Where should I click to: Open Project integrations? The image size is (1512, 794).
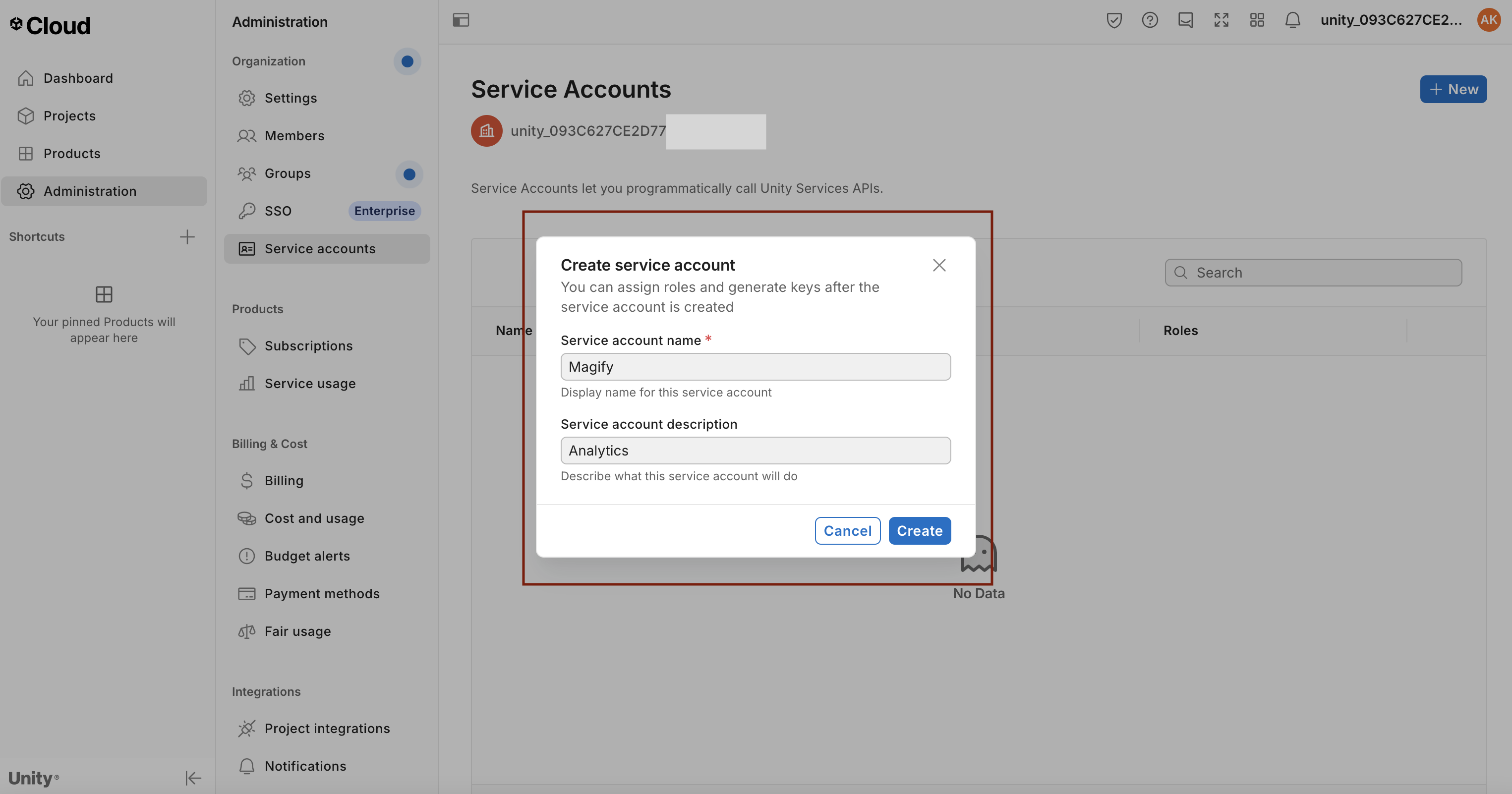[x=327, y=728]
